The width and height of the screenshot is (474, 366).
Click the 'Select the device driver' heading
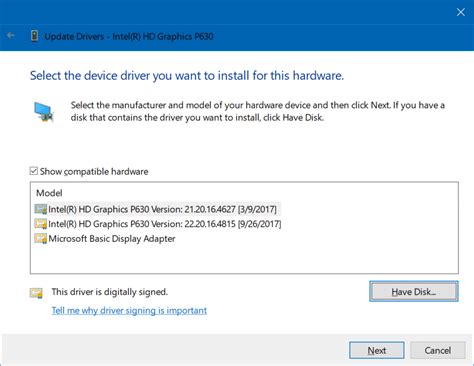(x=187, y=76)
